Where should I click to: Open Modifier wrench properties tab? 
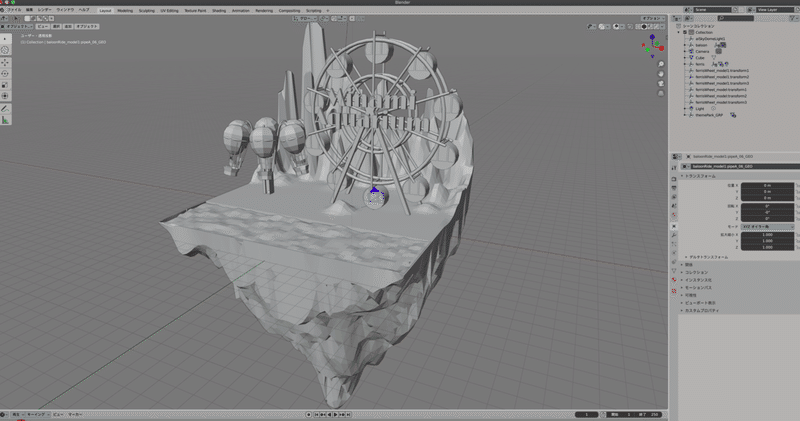[x=674, y=235]
